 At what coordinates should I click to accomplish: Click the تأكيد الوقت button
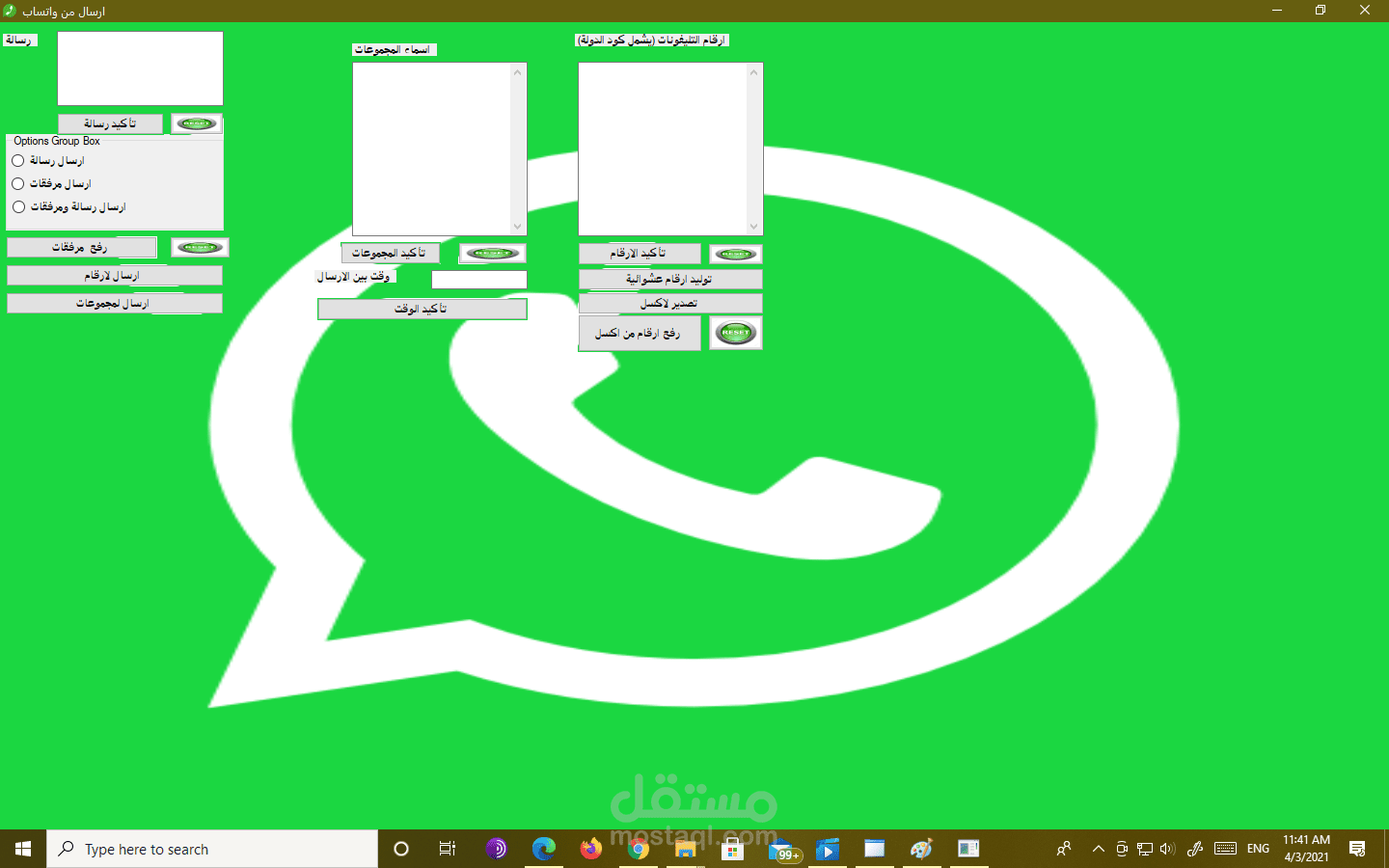[x=422, y=309]
